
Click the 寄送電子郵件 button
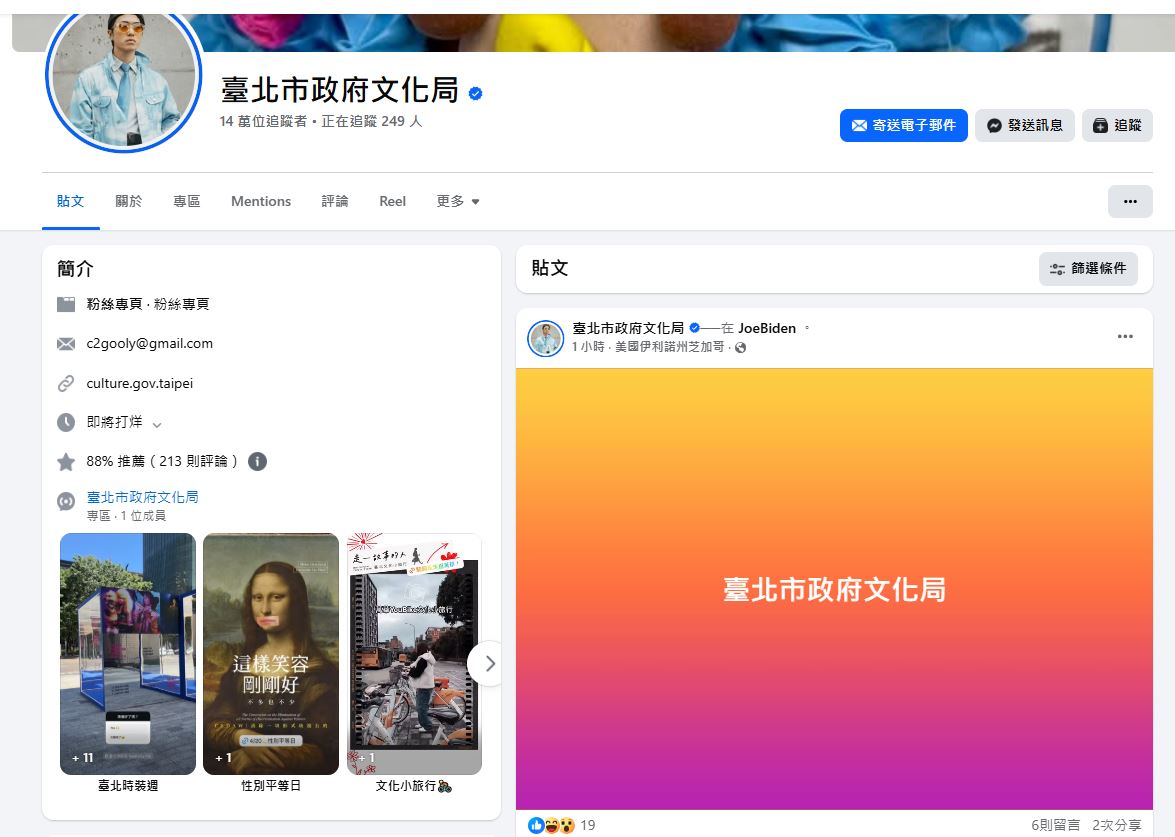[x=904, y=125]
